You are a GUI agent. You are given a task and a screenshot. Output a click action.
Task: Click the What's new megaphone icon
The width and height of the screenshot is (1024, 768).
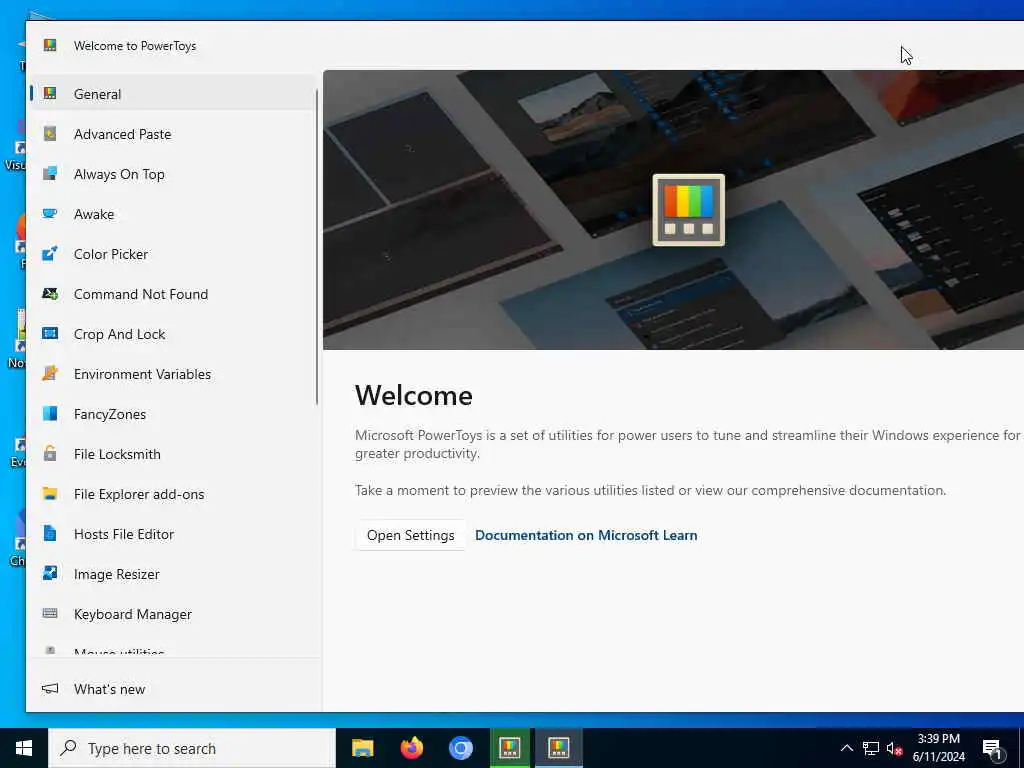coord(50,689)
